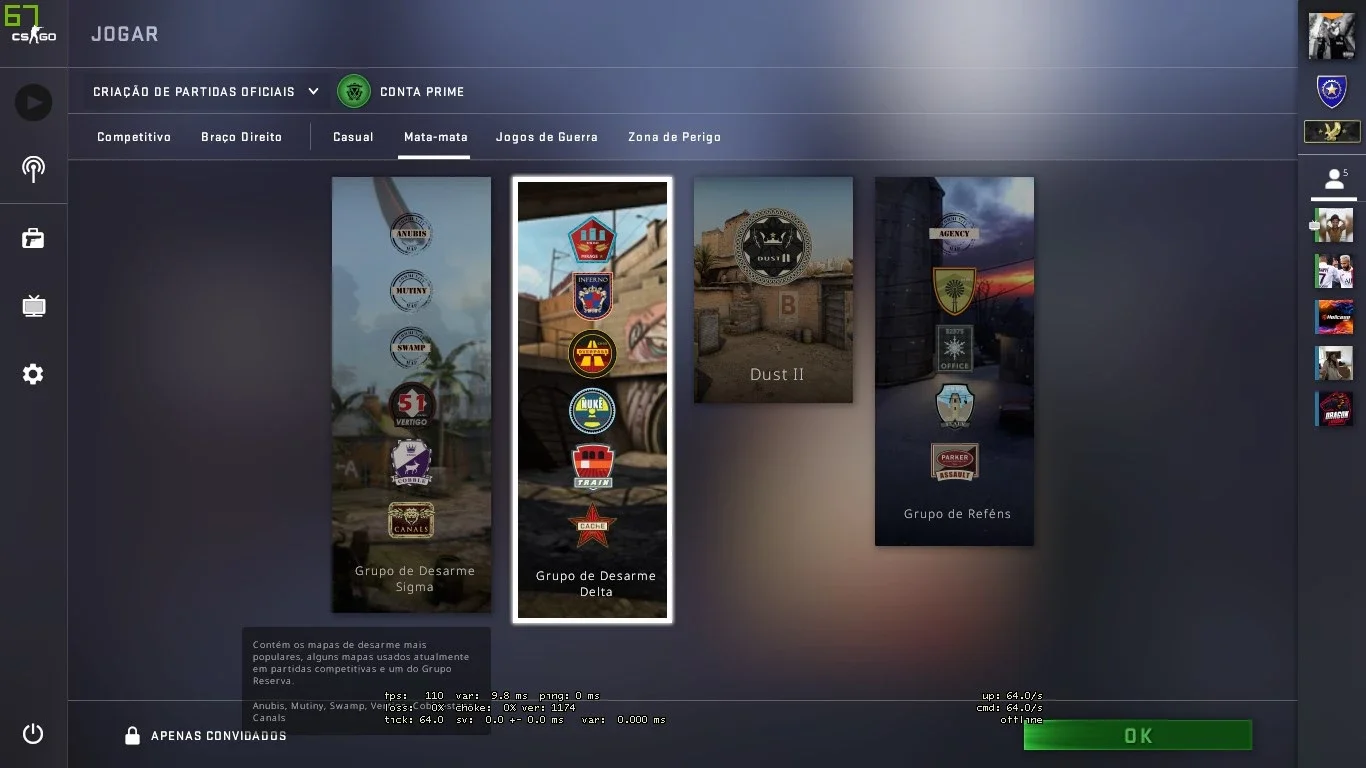
Task: Click the Office map badge
Action: click(x=955, y=348)
